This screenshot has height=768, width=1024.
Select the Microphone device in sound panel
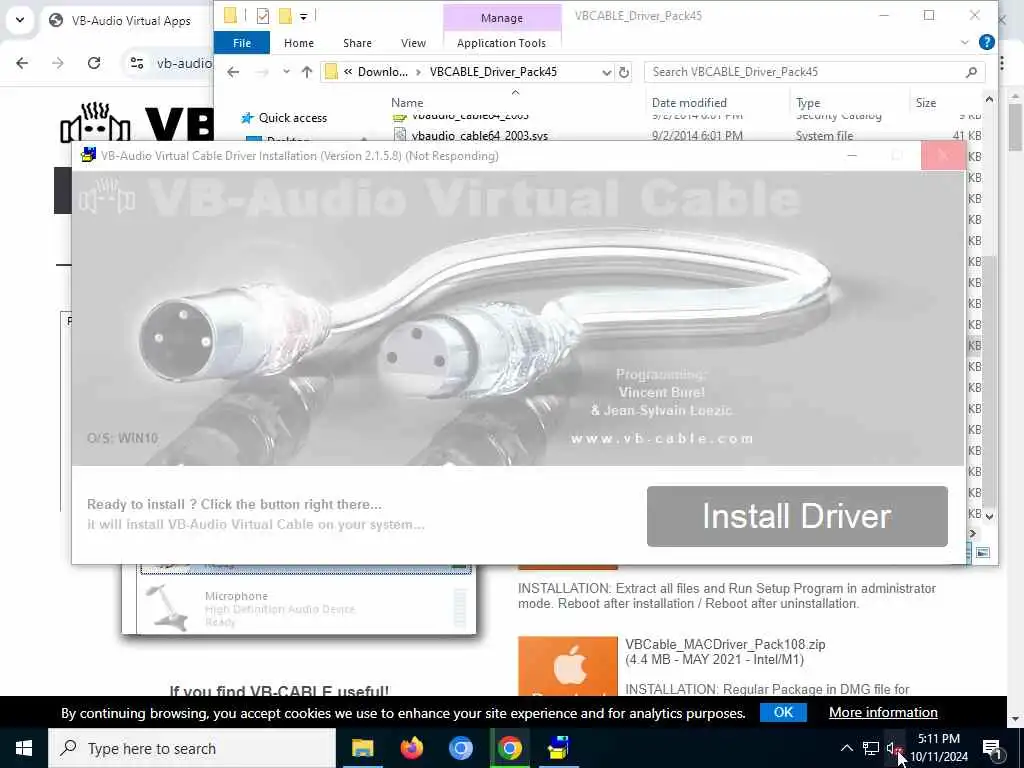(x=306, y=608)
